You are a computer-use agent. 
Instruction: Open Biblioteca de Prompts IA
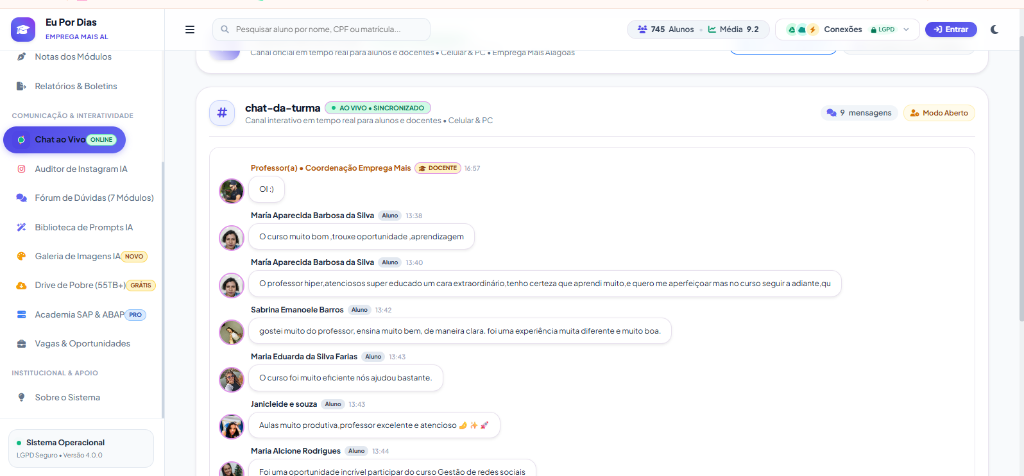[84, 227]
